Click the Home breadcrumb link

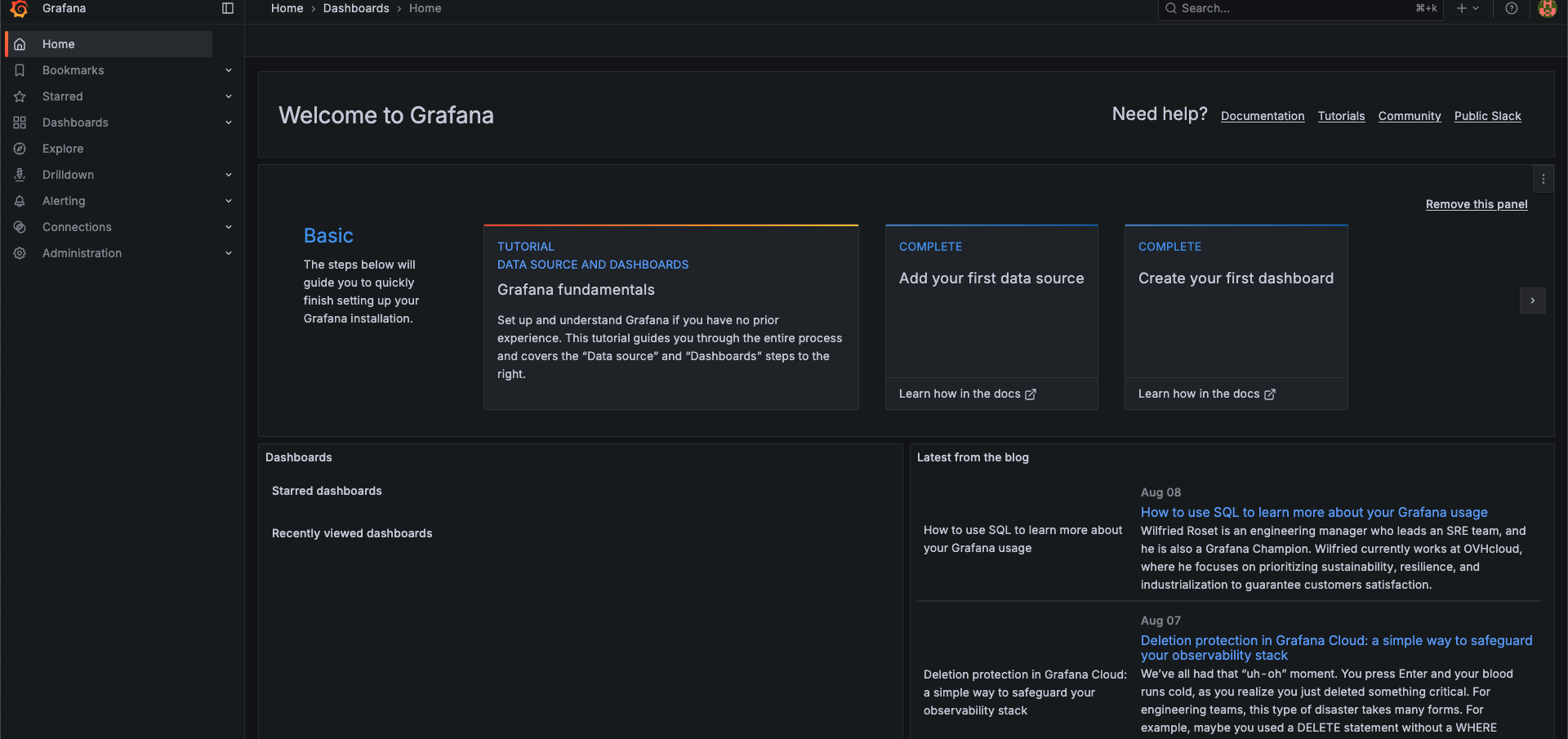click(287, 8)
